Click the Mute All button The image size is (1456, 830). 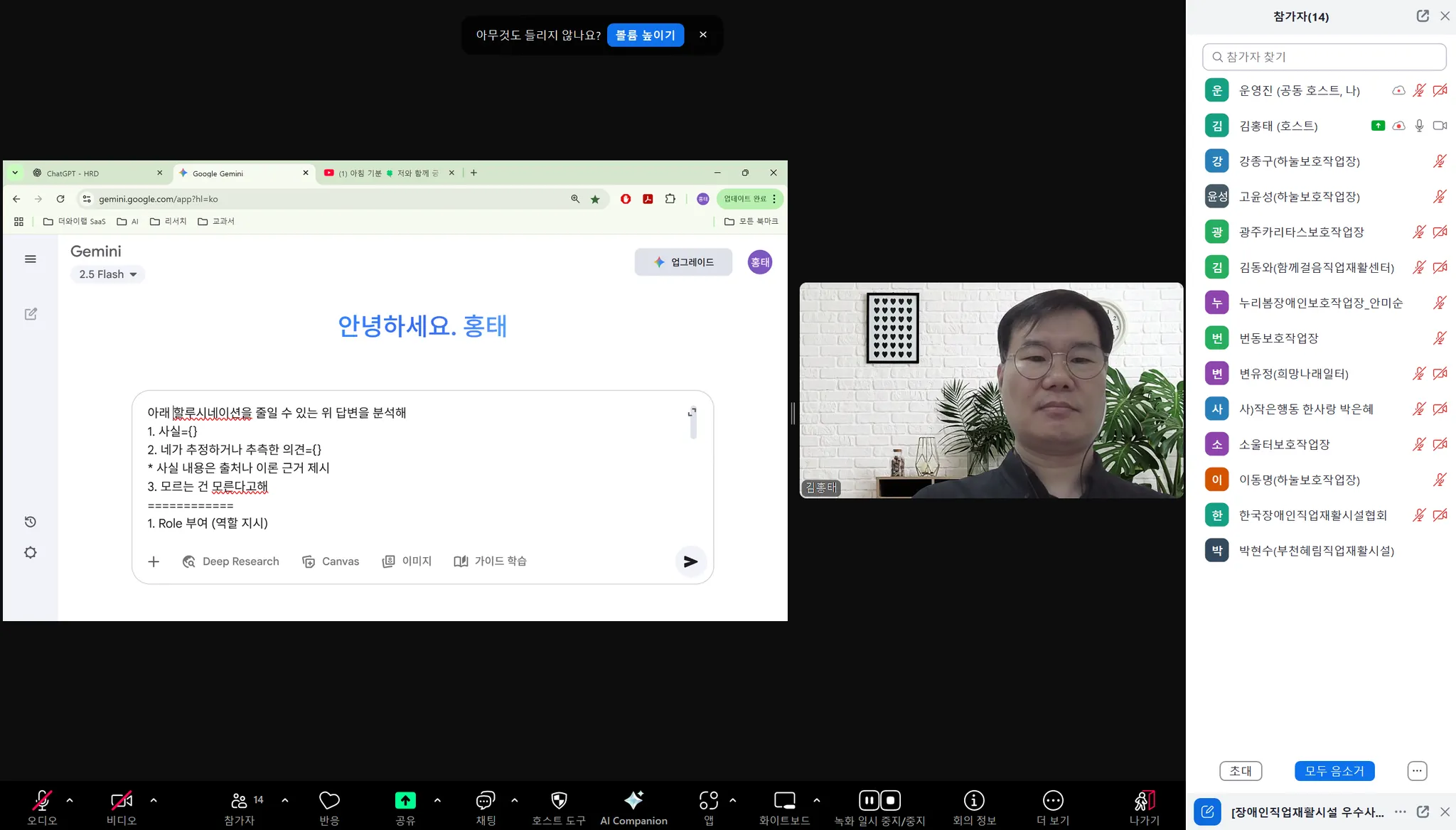1334,770
